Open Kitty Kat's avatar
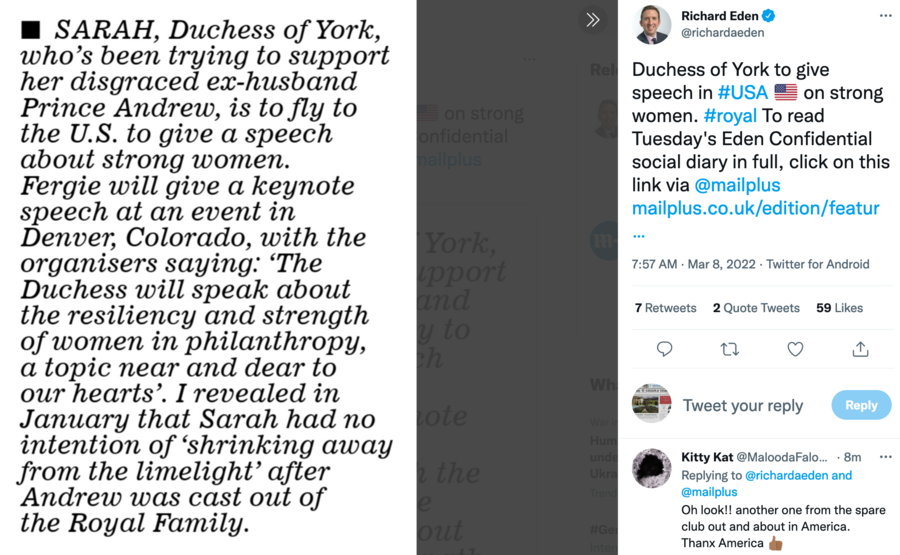 coord(652,468)
